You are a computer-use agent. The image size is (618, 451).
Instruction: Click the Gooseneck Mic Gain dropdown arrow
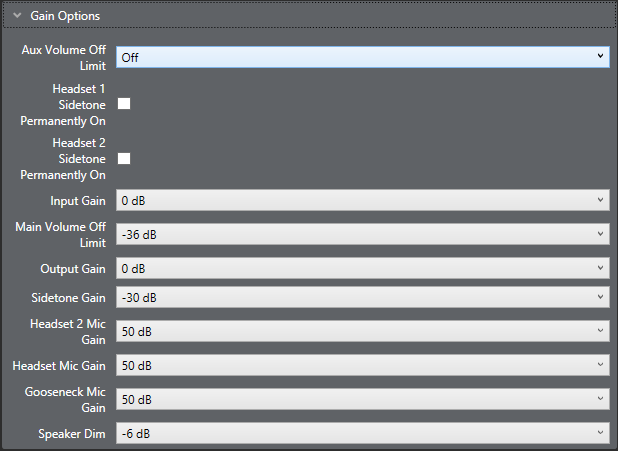coord(600,399)
